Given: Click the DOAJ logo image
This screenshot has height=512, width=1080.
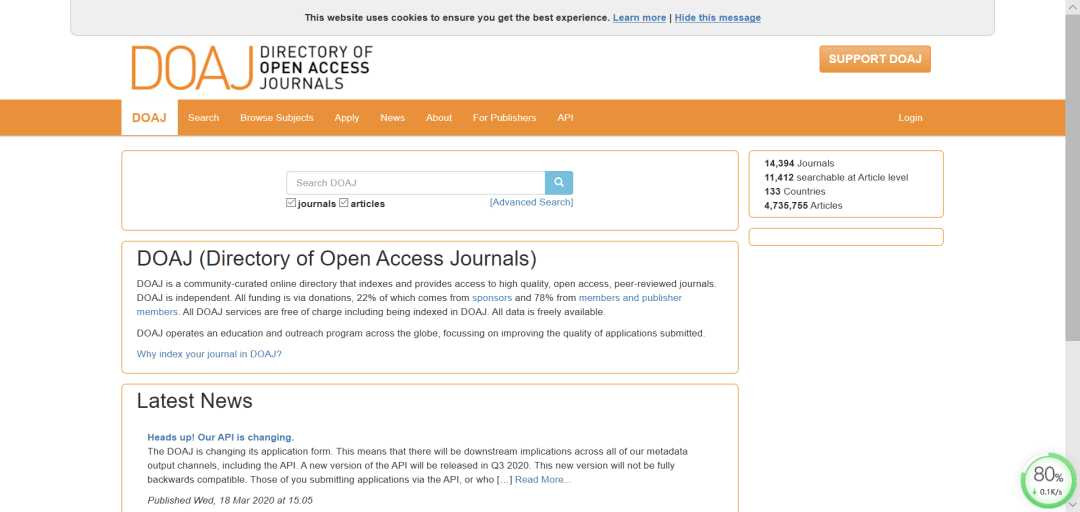Looking at the screenshot, I should (x=251, y=68).
